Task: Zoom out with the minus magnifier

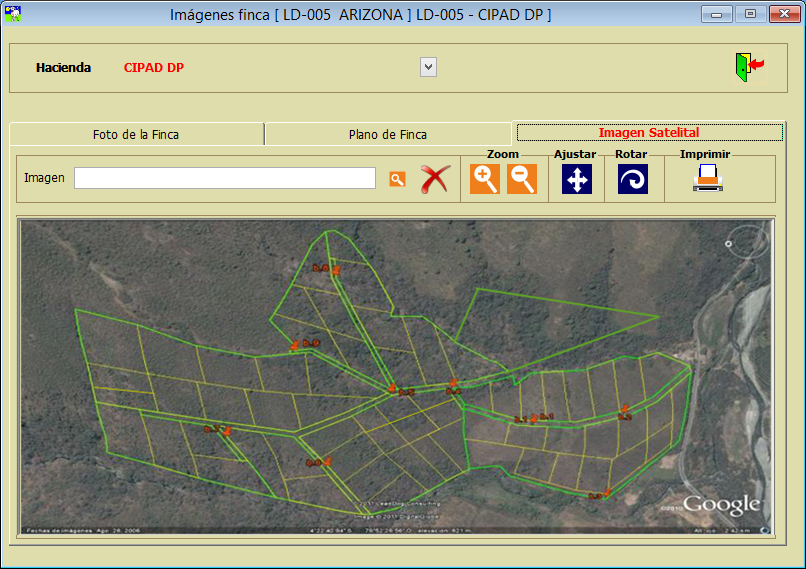Action: tap(522, 179)
